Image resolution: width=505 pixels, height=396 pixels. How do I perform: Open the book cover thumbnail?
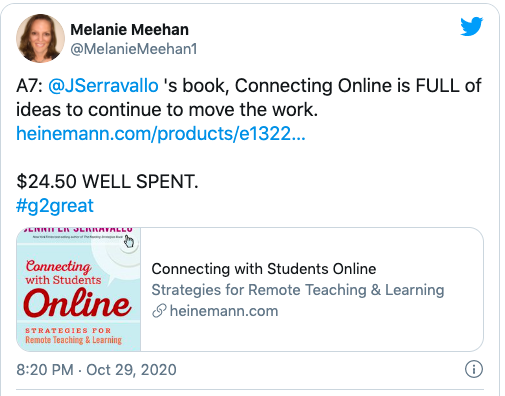click(79, 289)
